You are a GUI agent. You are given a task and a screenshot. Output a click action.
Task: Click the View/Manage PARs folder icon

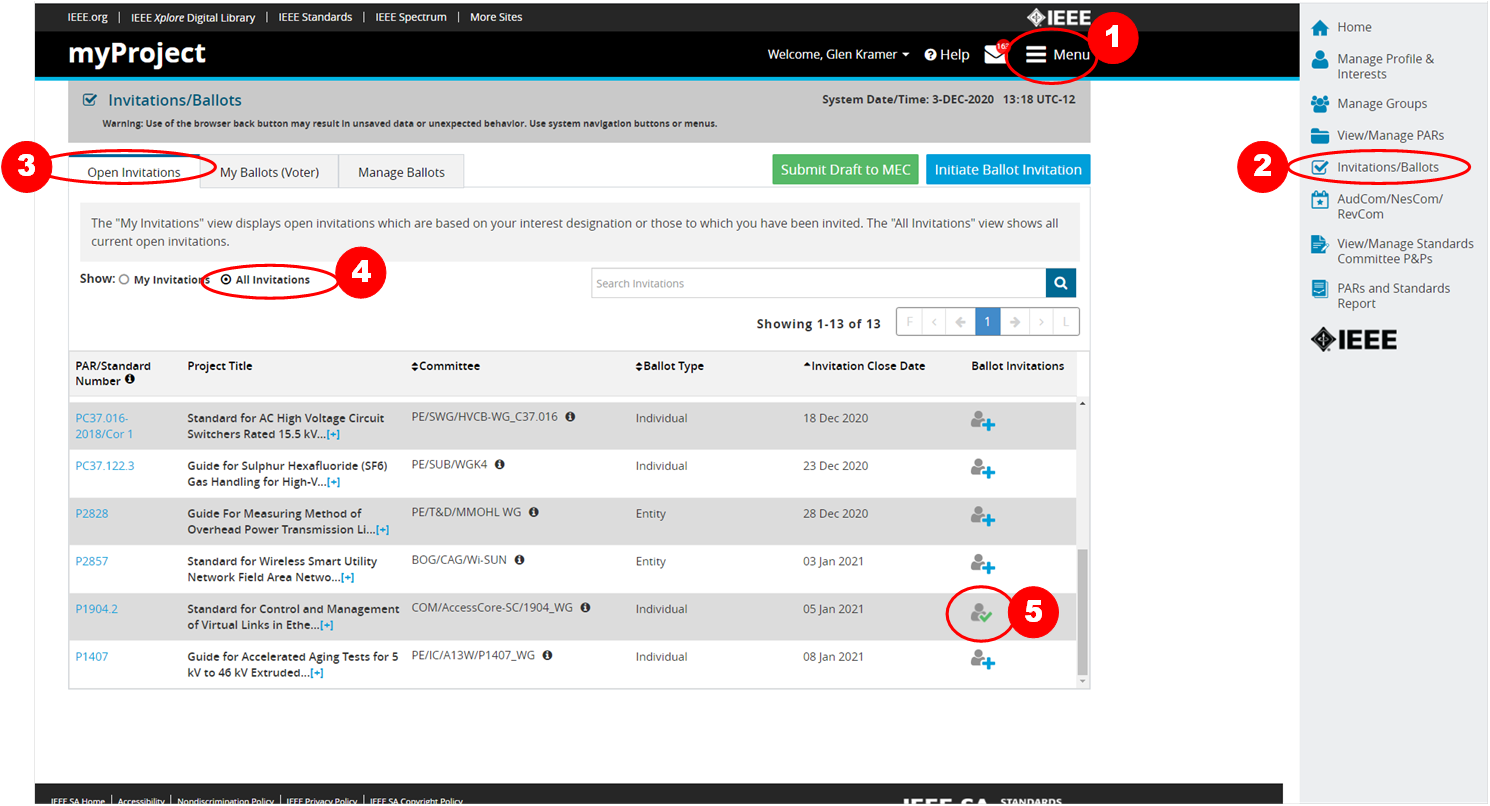[x=1320, y=135]
